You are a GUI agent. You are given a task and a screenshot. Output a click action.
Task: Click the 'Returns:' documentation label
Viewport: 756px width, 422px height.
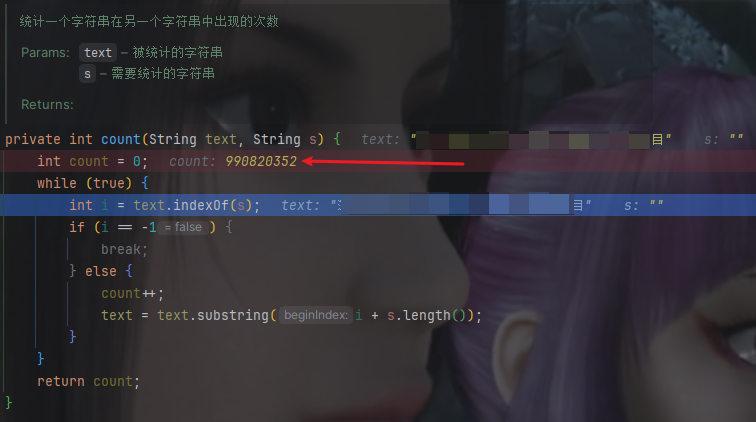[47, 105]
